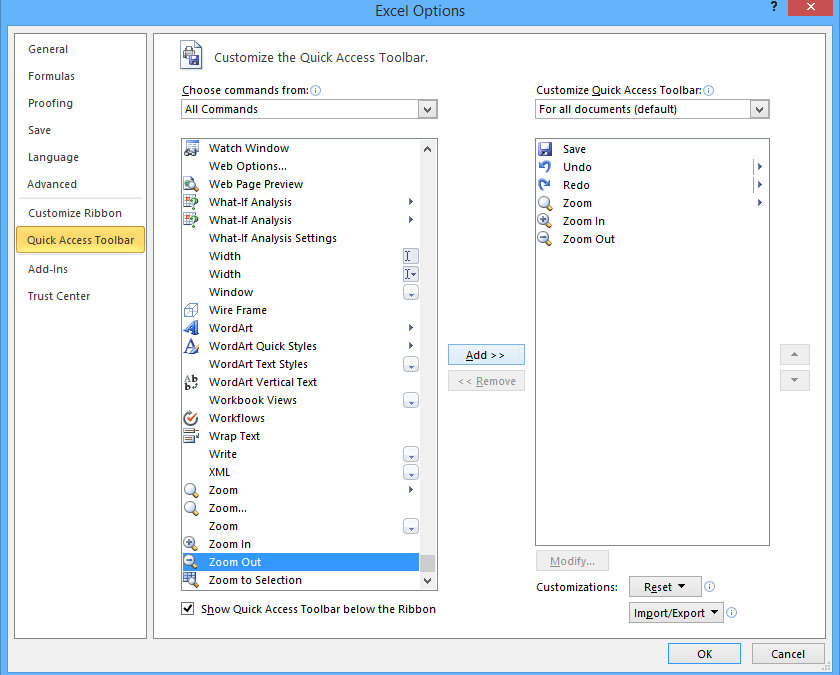This screenshot has height=675, width=840.
Task: Click the help question mark icon
Action: pyautogui.click(x=774, y=8)
